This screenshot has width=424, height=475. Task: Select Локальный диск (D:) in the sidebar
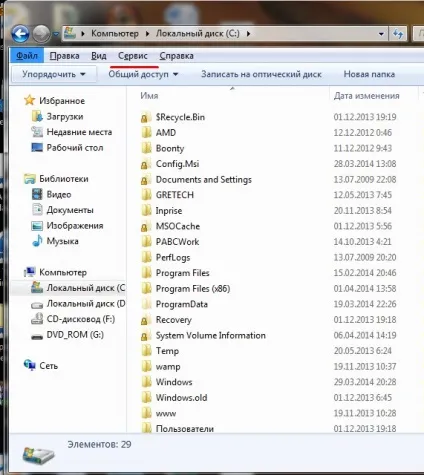[x=86, y=304]
